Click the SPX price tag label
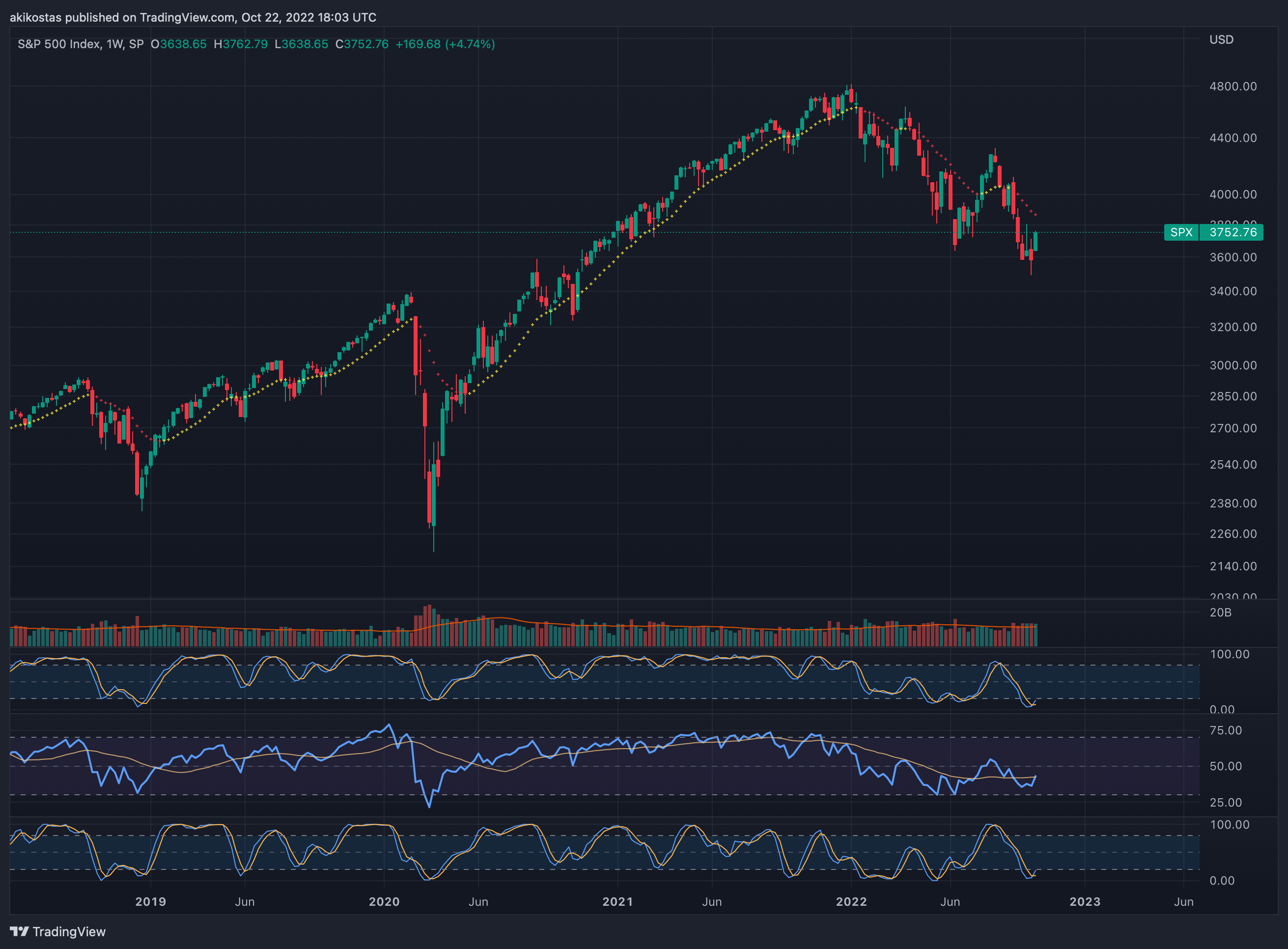 (x=1181, y=232)
